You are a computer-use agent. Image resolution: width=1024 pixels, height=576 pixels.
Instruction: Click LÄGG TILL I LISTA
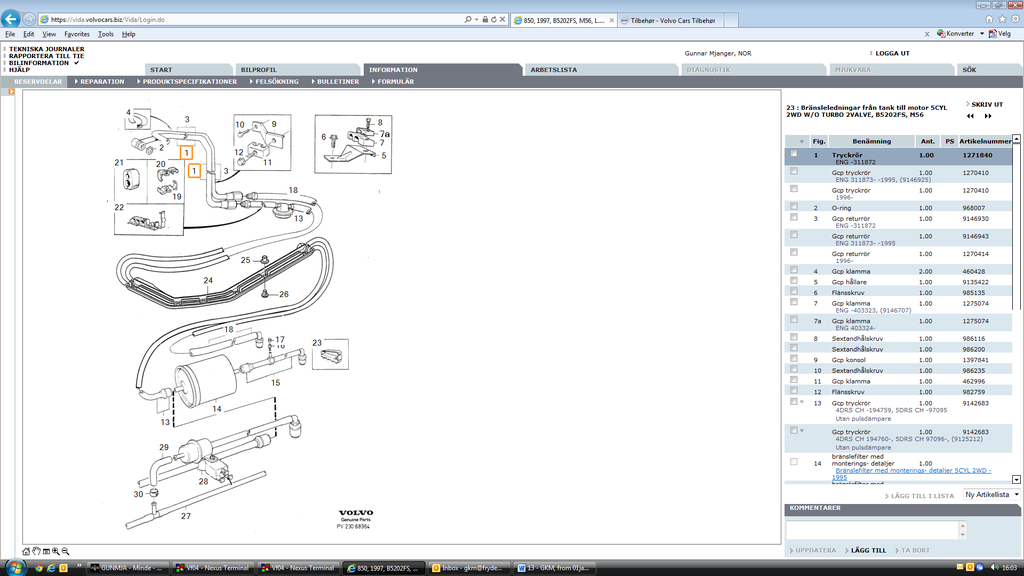pos(922,496)
